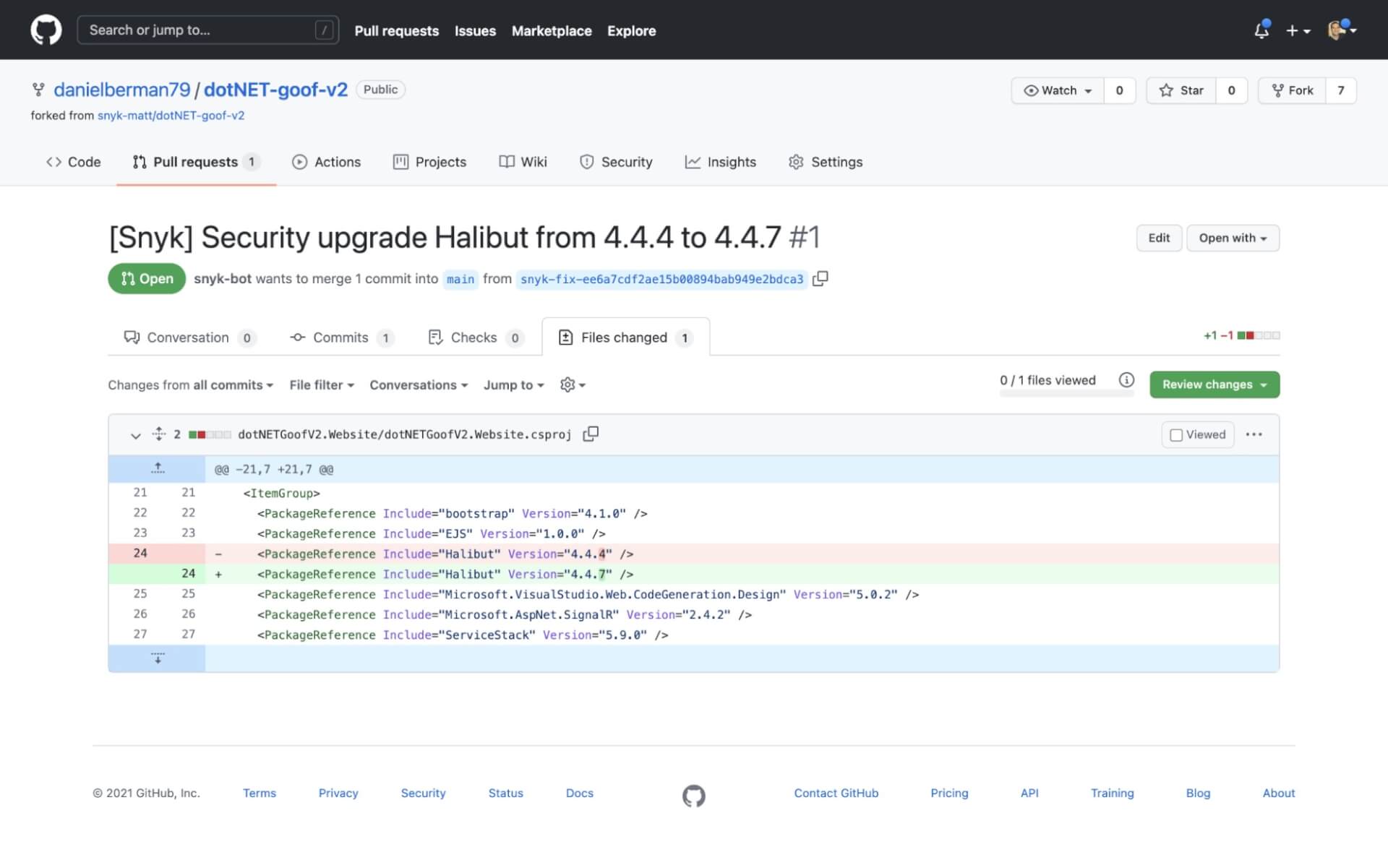Open snyk-matt/dotNET-goof-v2 fork source link
Image resolution: width=1388 pixels, height=868 pixels.
171,116
